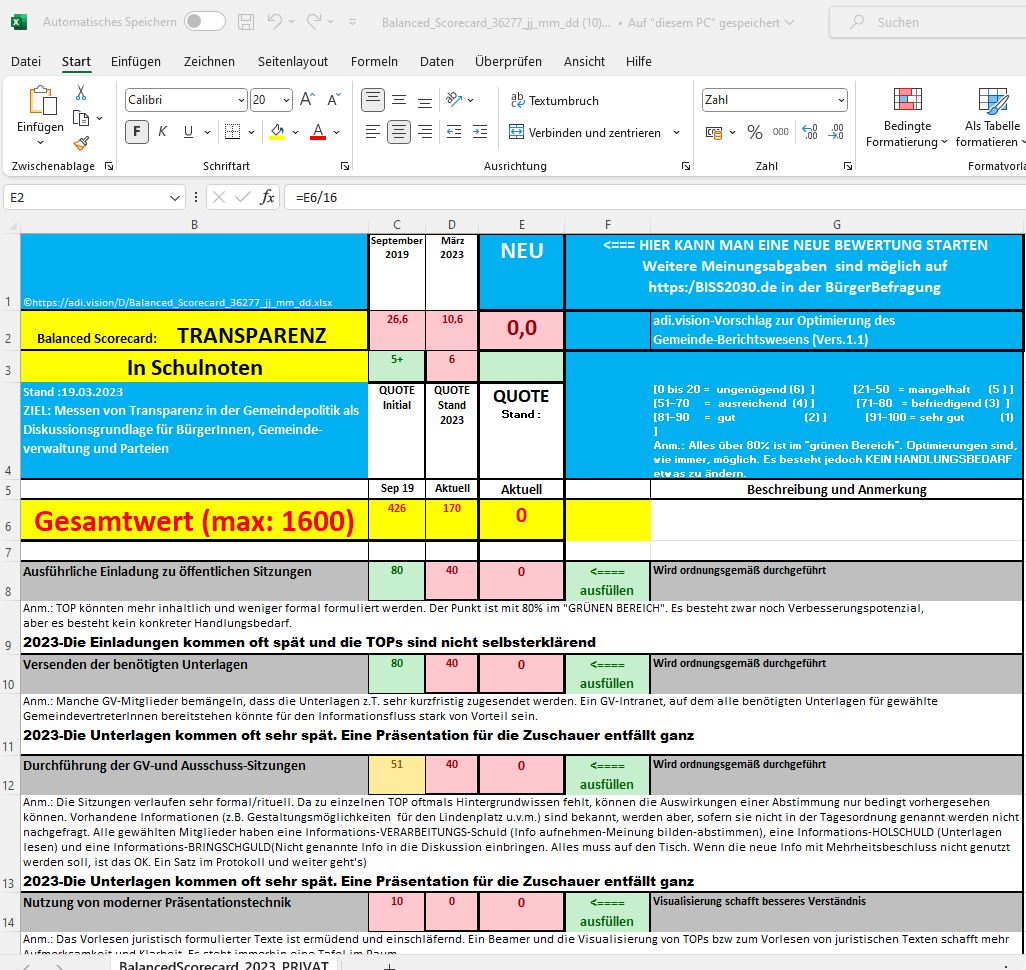The height and width of the screenshot is (970, 1026).
Task: Open the Formeln ribbon tab
Action: coord(374,61)
